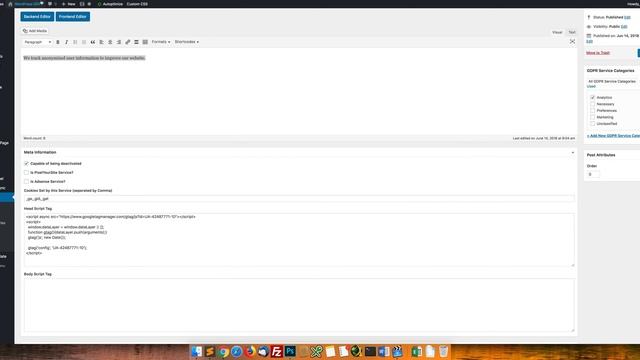Click Add New GDPR Service Category link
Screen dimensions: 640x360
click(x=613, y=136)
